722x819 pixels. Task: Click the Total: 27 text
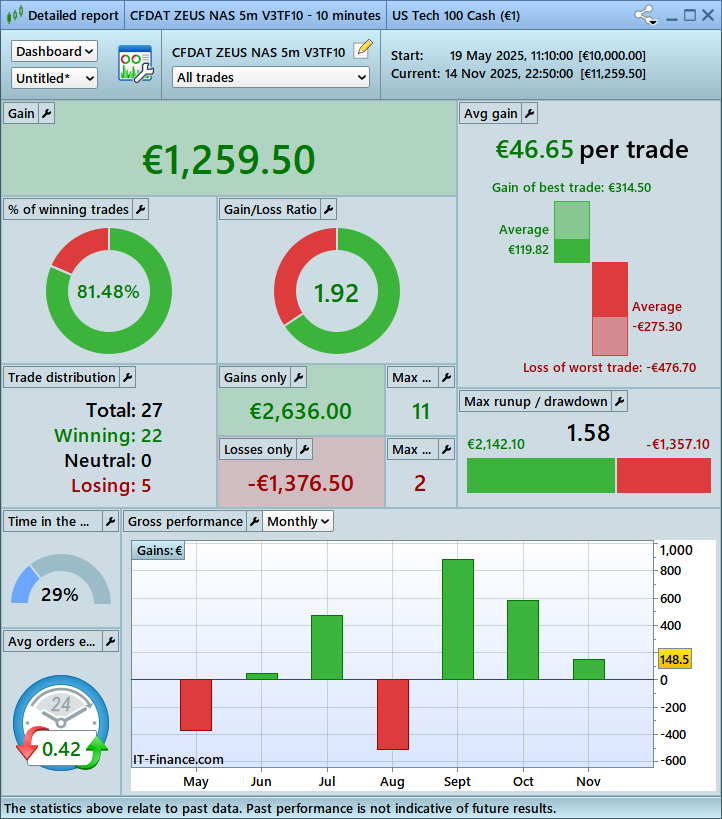124,410
